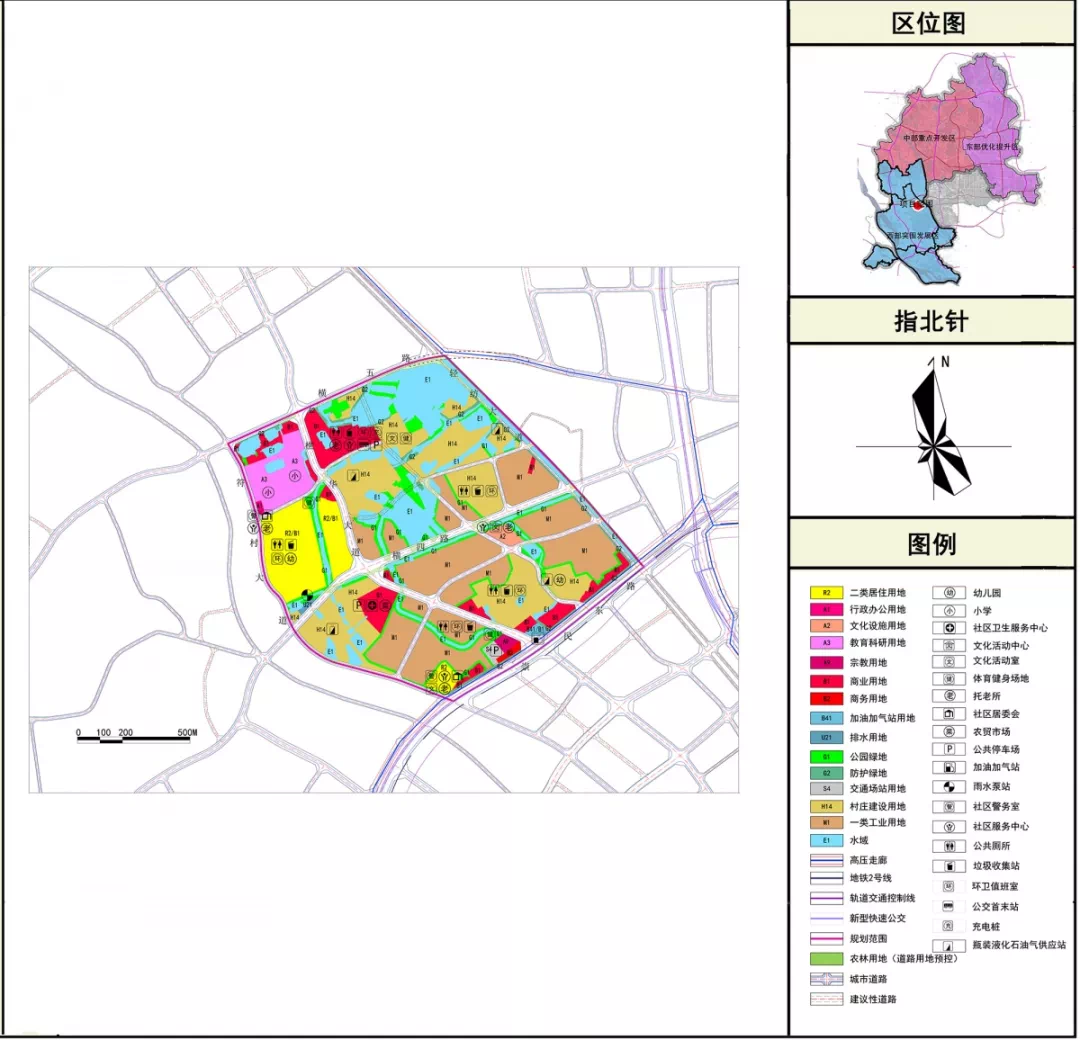Click the green G1 公园绿地 swatch
Viewport: 1080px width, 1040px height.
coord(826,757)
